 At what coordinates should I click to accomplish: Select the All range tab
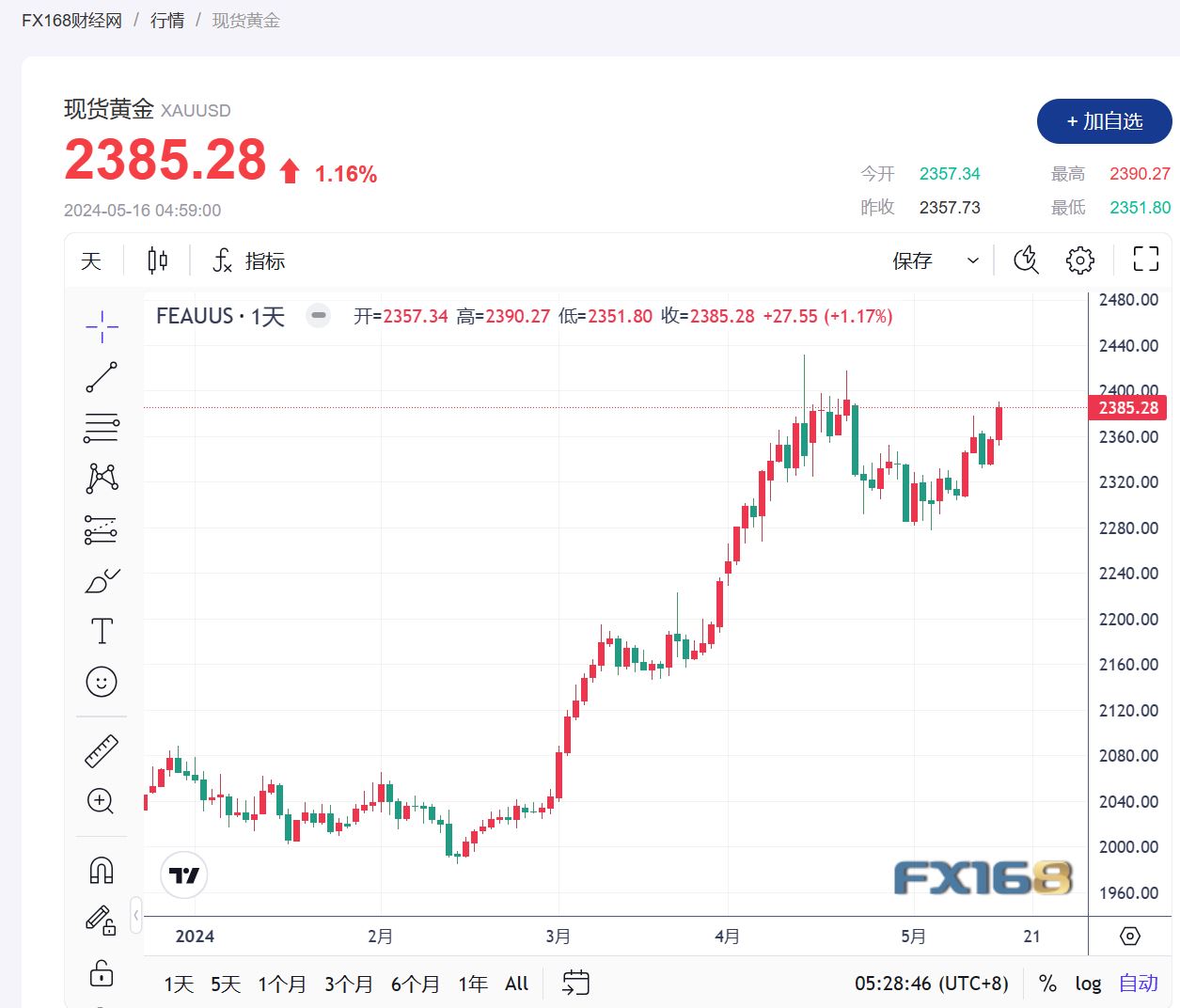[516, 984]
